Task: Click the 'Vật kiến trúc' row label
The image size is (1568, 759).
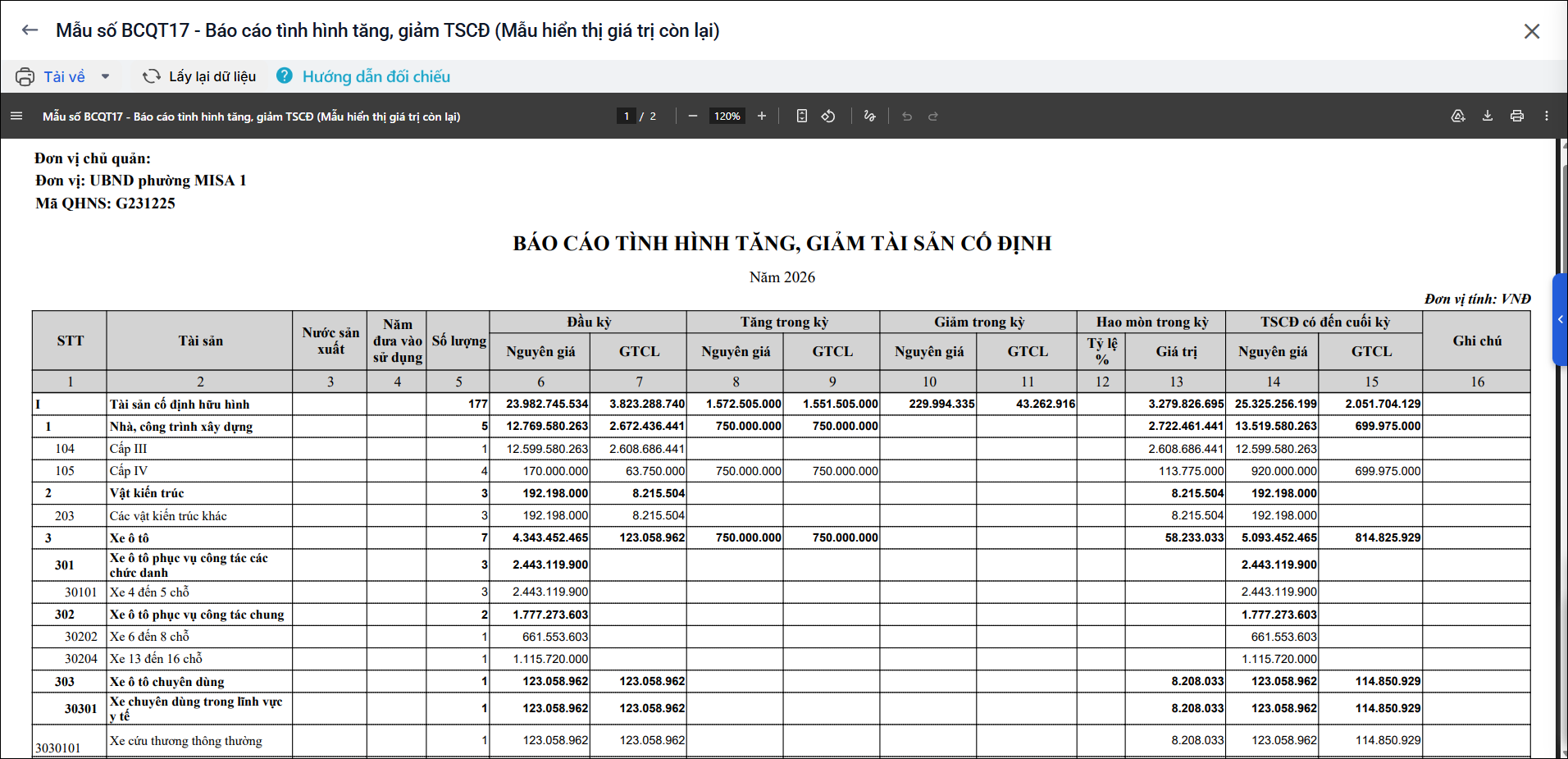Action: [x=147, y=492]
